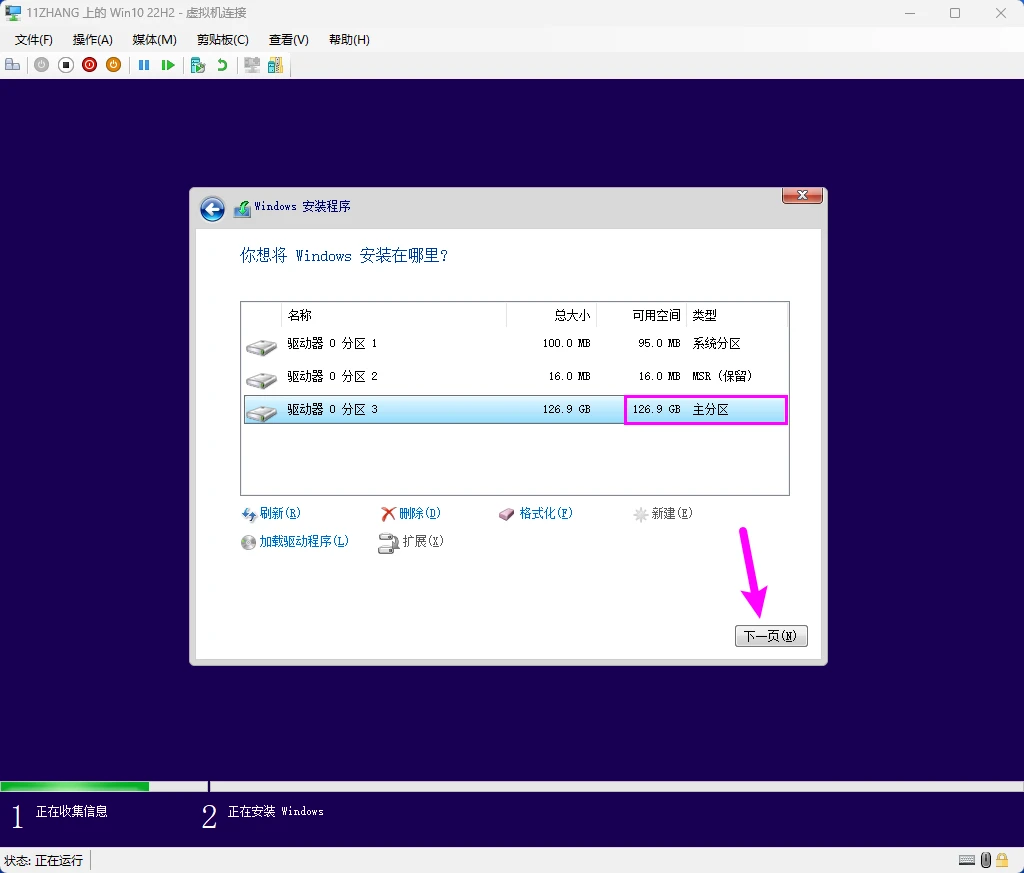Click the lock icon in the status bar

click(x=1002, y=859)
